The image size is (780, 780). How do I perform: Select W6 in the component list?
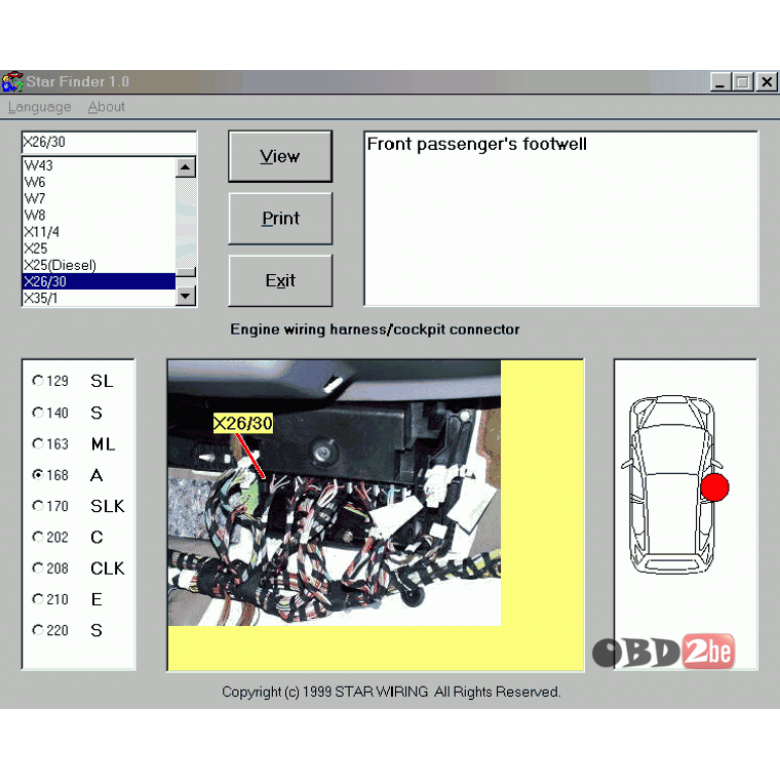99,182
